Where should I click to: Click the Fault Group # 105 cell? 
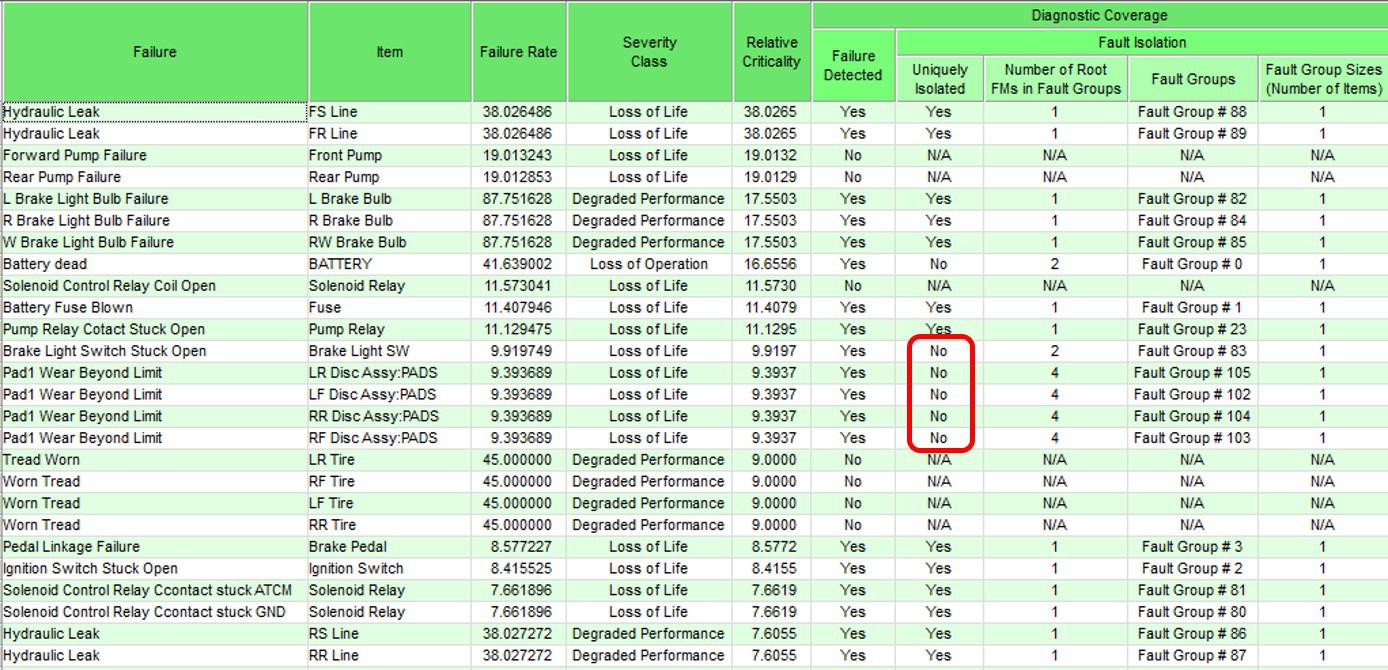pos(1192,373)
